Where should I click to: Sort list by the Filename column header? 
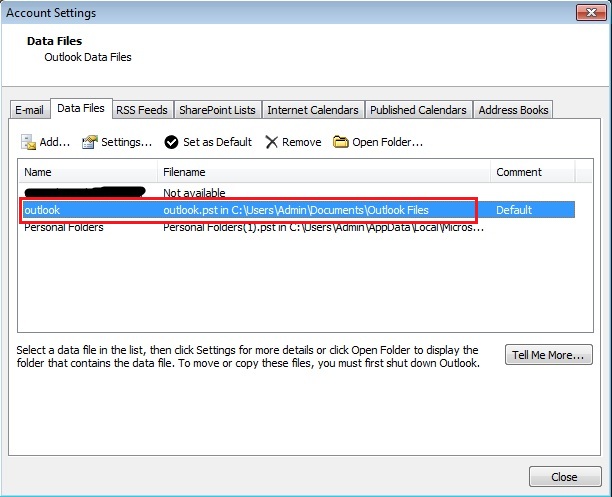coord(324,172)
